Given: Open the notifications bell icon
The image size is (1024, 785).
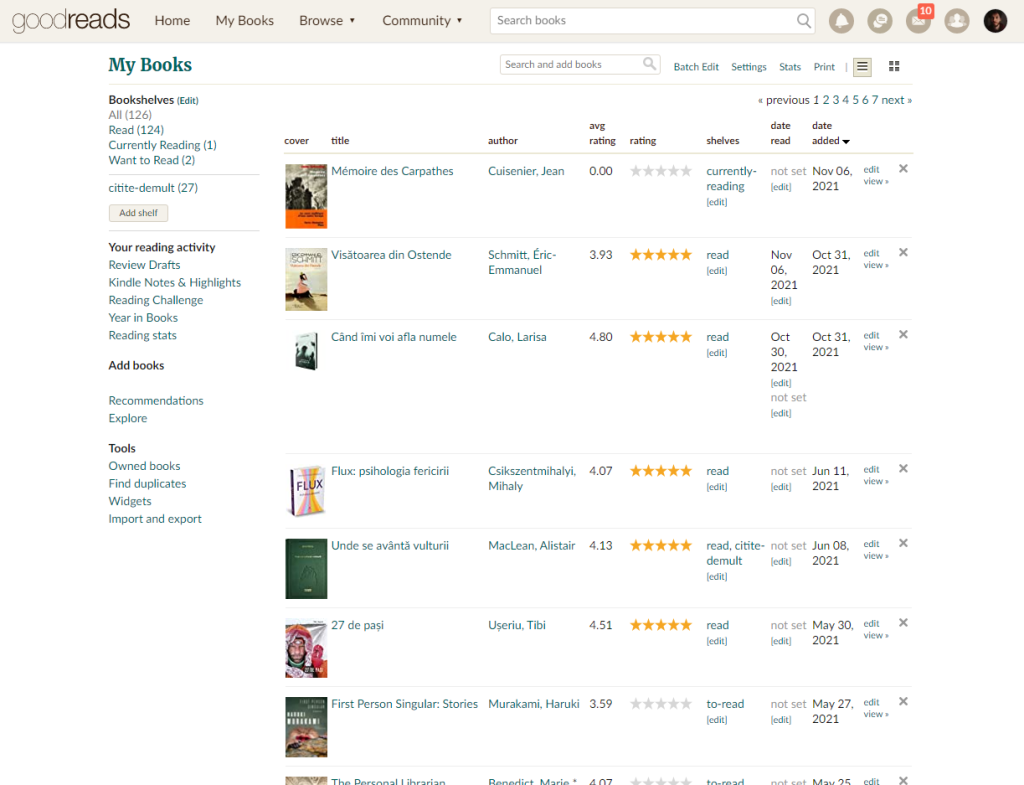Looking at the screenshot, I should pos(841,22).
